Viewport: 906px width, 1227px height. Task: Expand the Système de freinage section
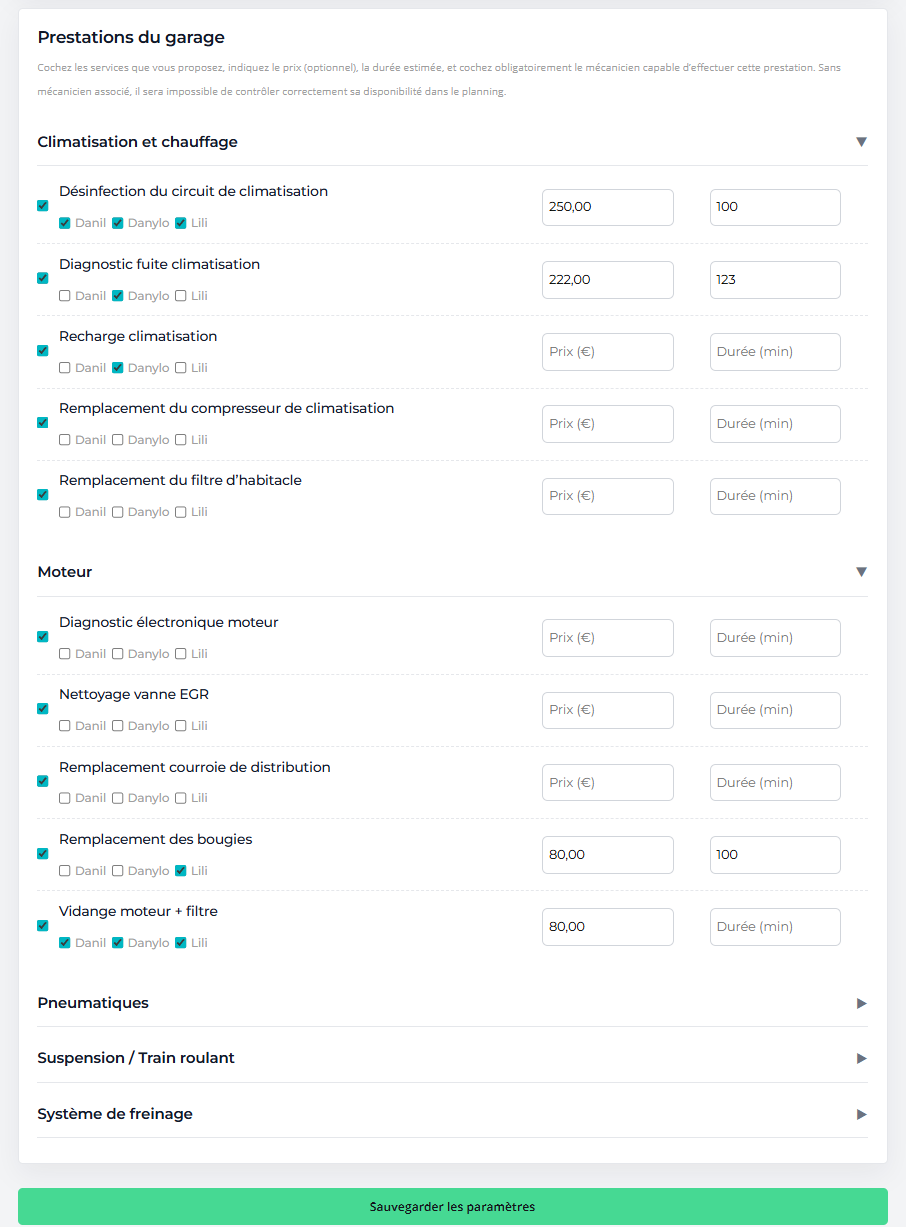(861, 1113)
